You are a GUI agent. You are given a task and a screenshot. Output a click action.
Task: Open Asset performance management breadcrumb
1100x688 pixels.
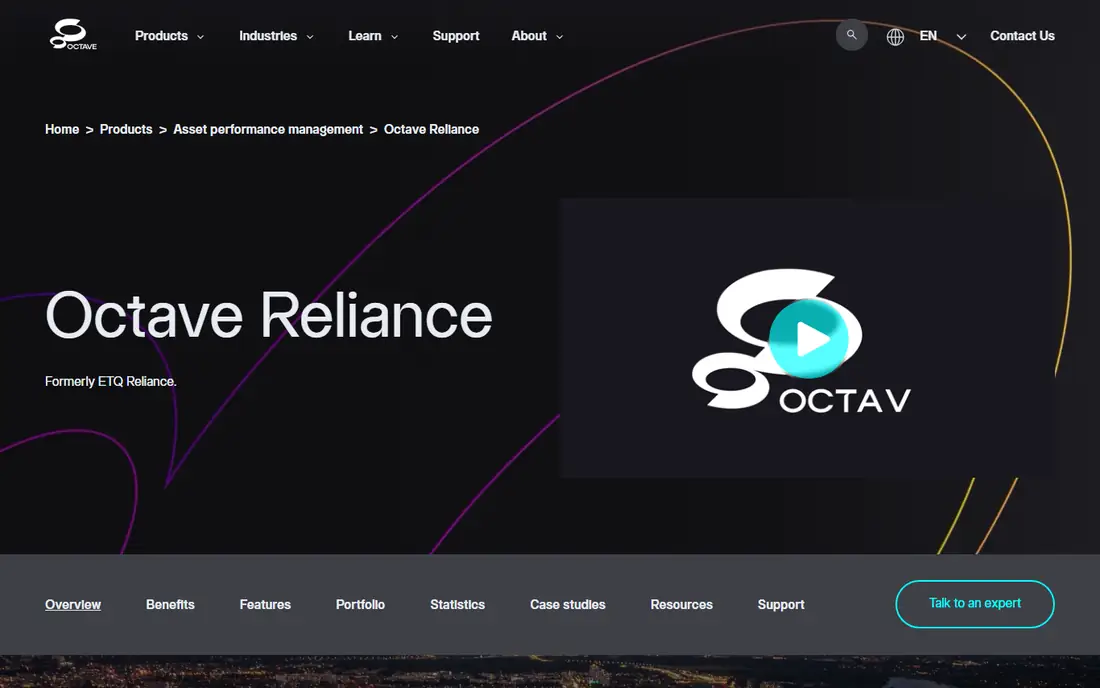point(268,129)
